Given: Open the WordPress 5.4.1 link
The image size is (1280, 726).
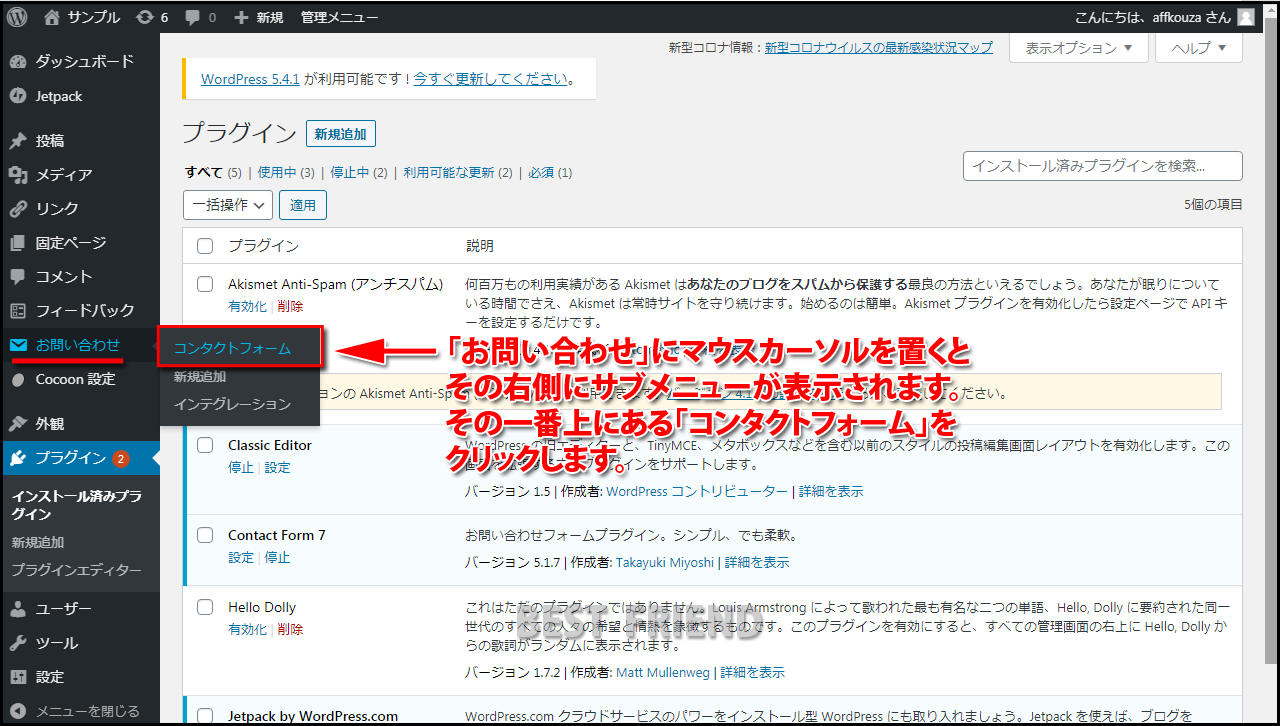Looking at the screenshot, I should [251, 79].
